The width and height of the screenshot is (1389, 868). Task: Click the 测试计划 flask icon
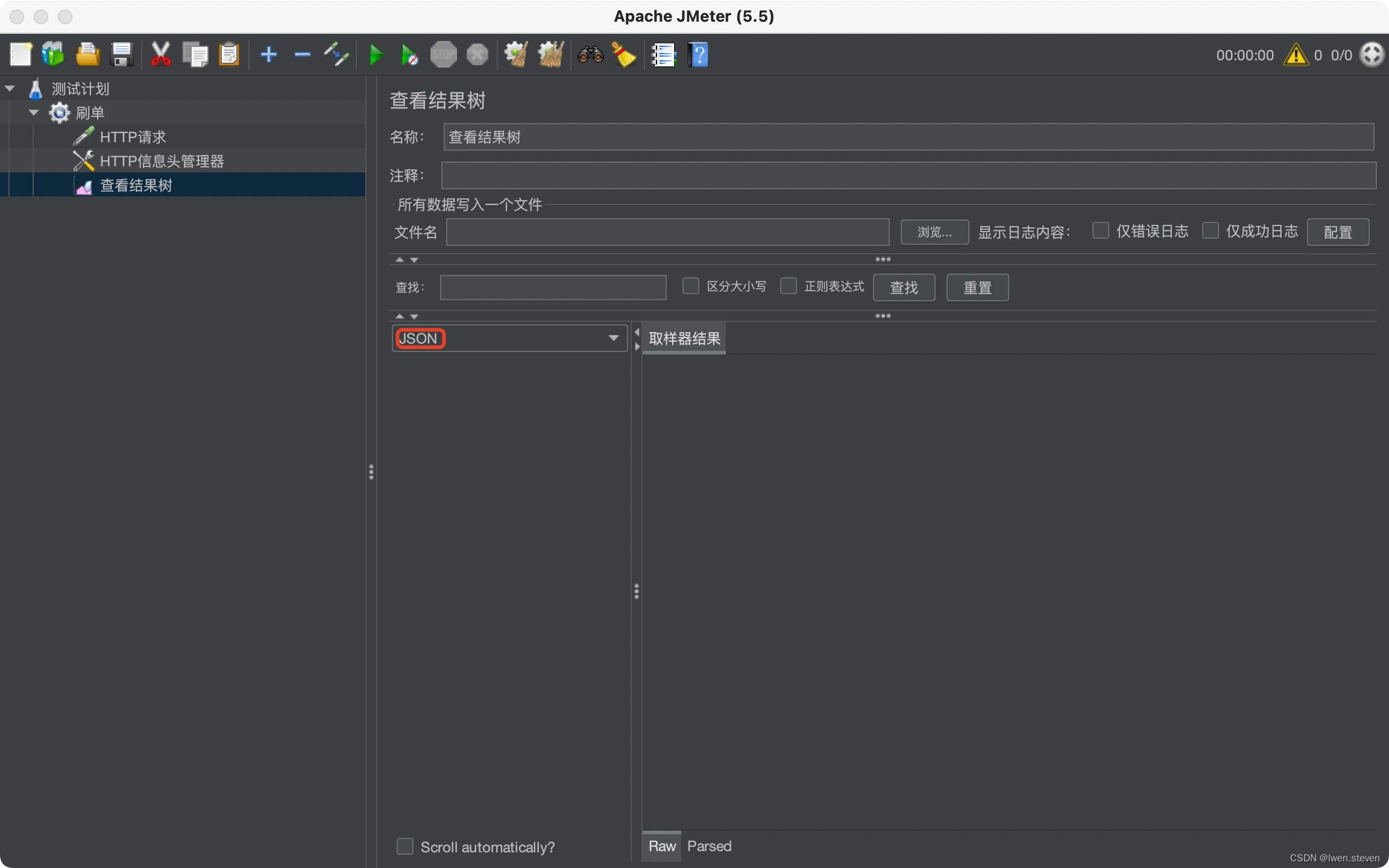click(36, 89)
